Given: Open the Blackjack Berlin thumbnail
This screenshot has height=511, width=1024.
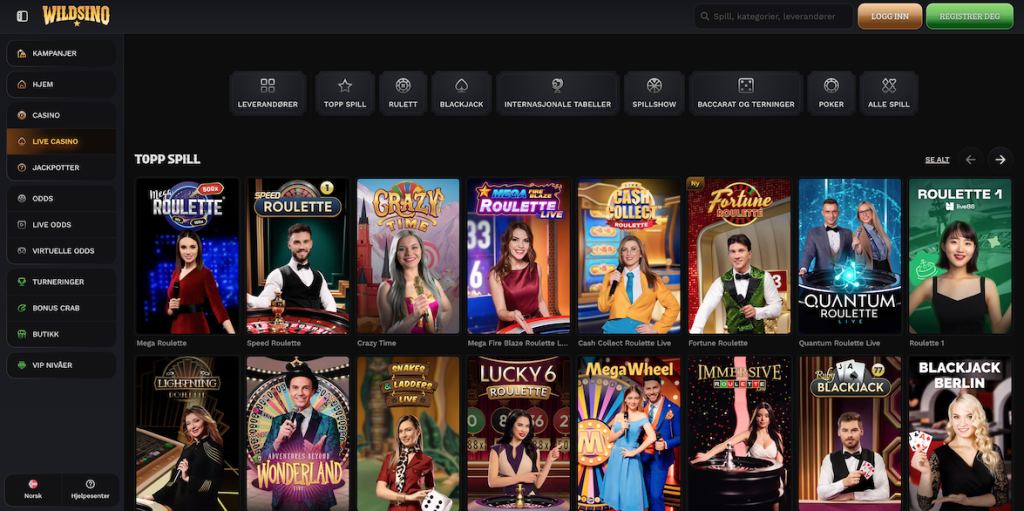Looking at the screenshot, I should tap(960, 433).
